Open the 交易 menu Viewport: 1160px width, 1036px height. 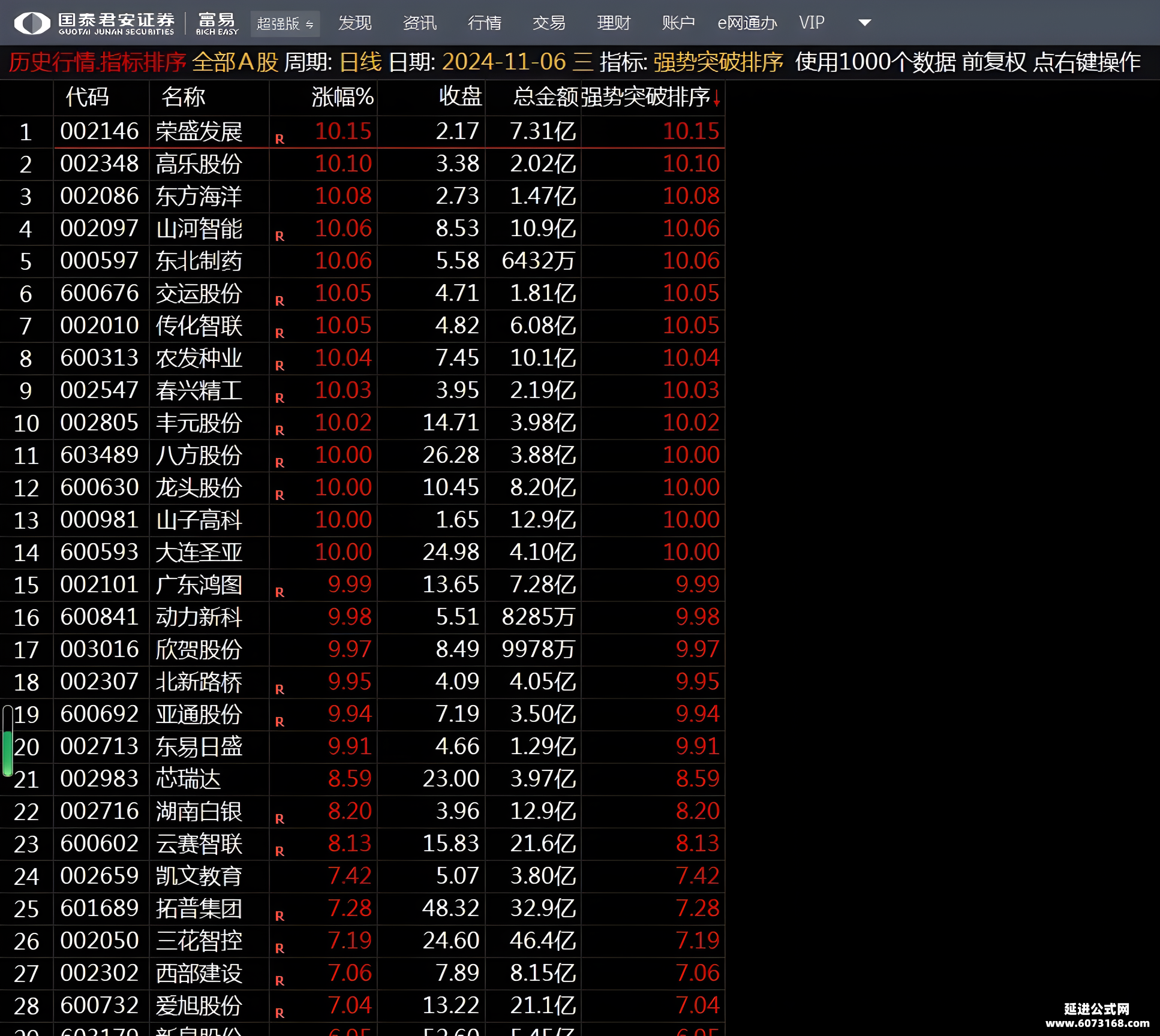point(549,23)
